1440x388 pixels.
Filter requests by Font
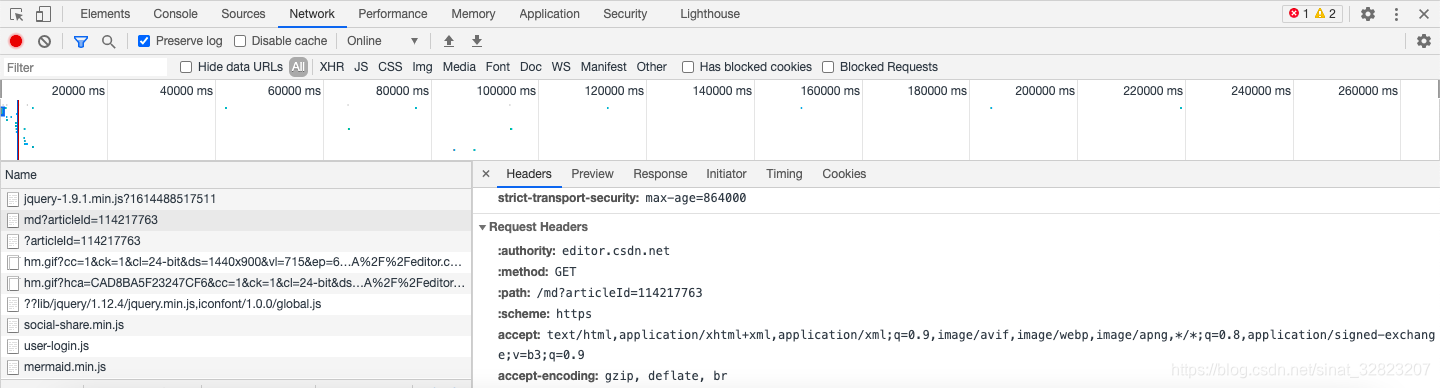(x=498, y=67)
